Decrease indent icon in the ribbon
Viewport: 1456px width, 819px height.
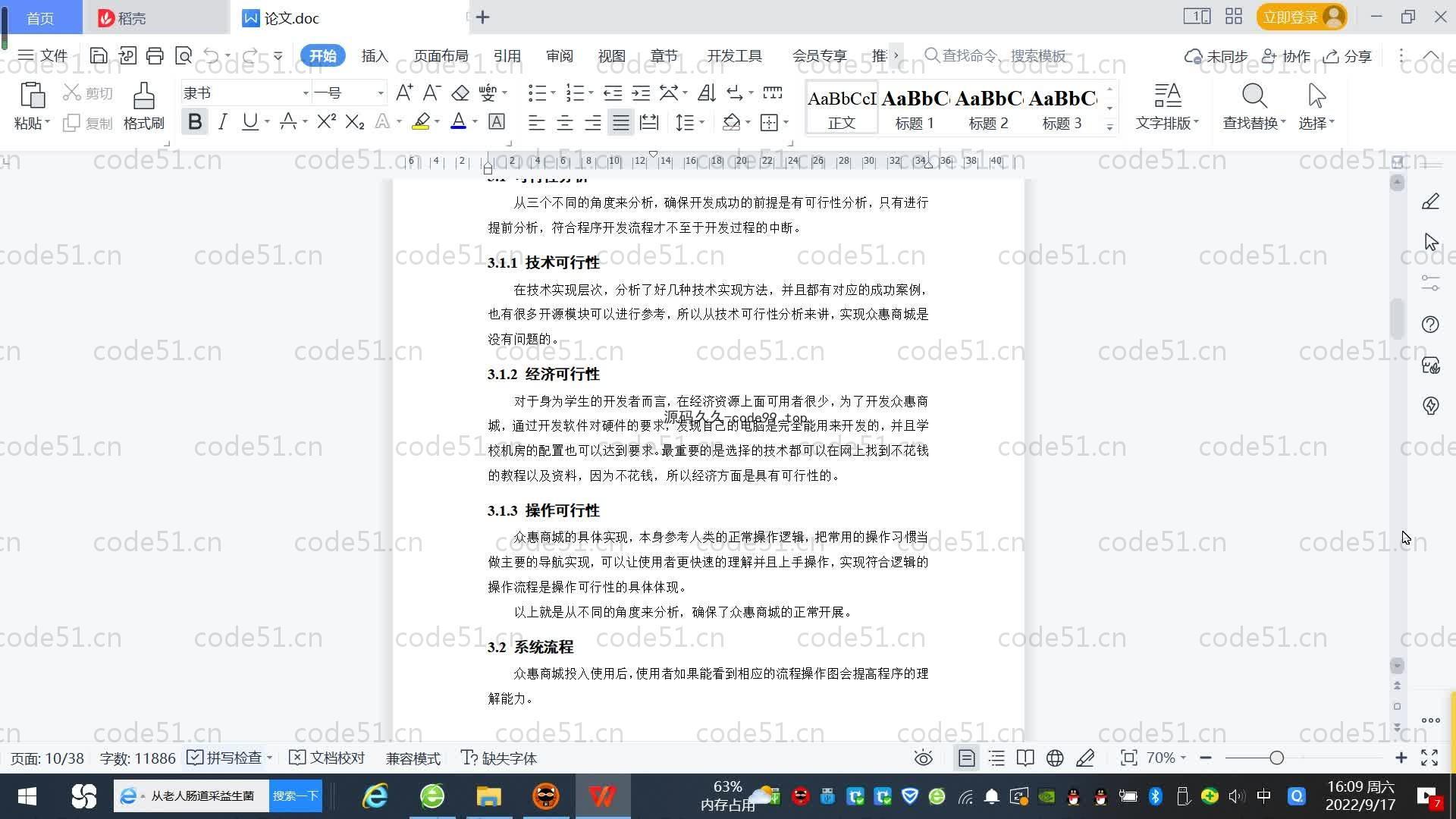point(613,93)
